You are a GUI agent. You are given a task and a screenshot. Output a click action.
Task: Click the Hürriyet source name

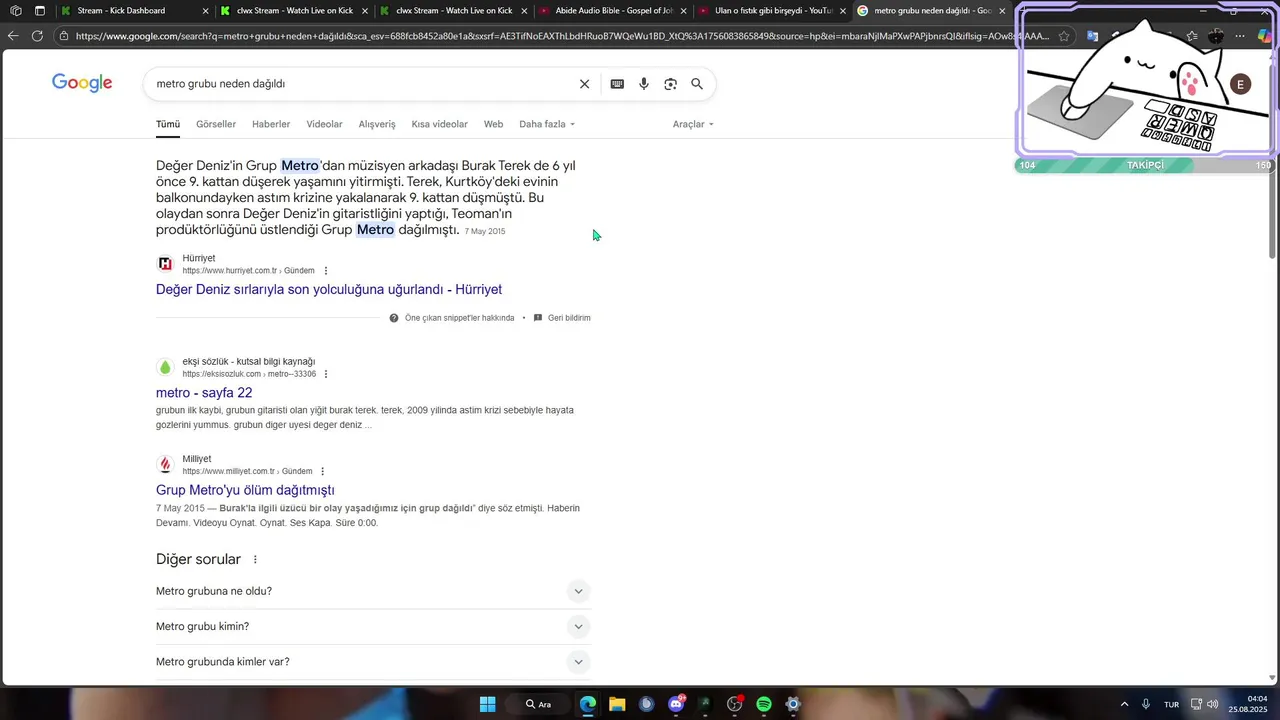199,258
